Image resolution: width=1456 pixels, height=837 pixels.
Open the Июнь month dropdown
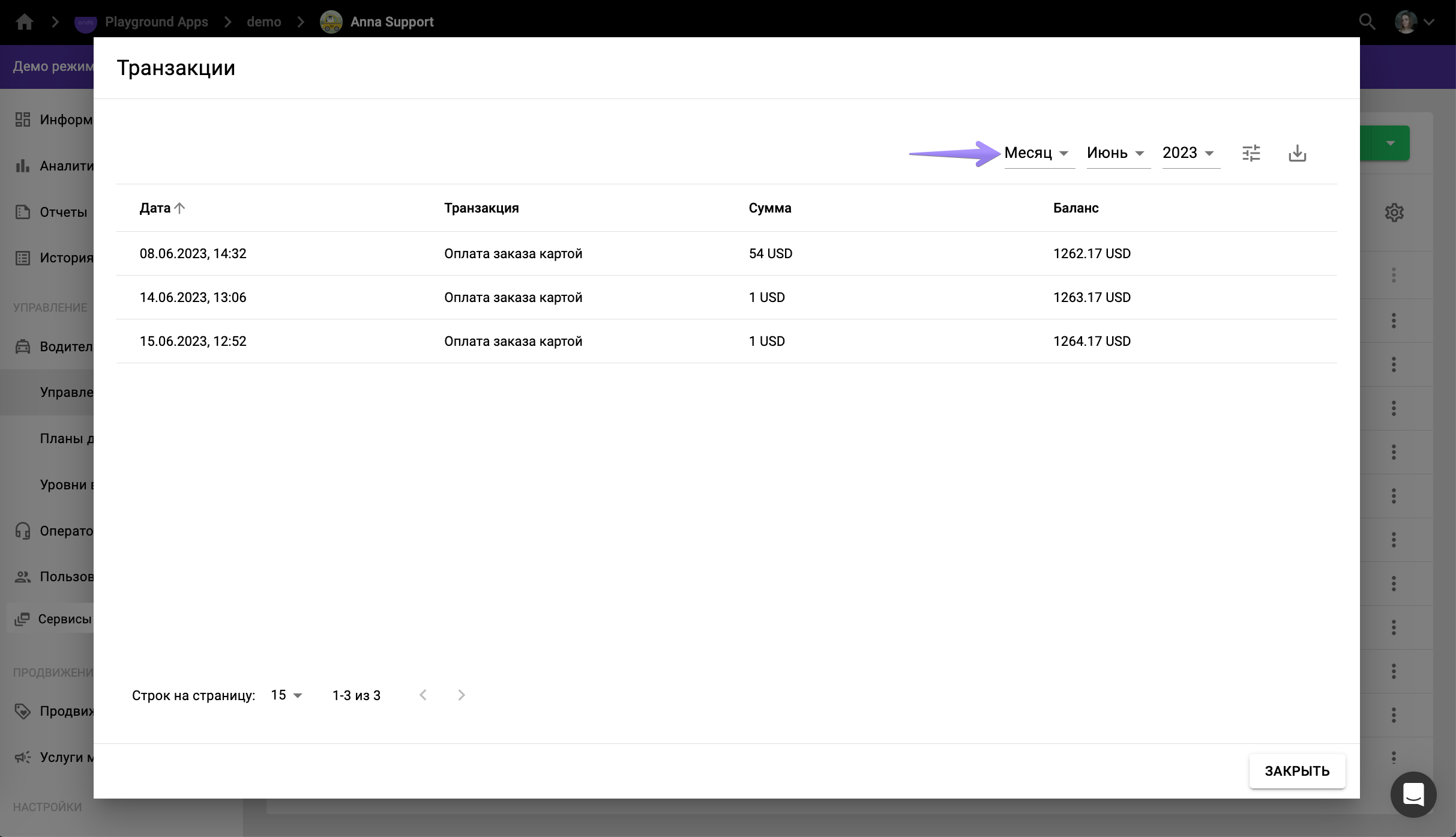coord(1117,153)
